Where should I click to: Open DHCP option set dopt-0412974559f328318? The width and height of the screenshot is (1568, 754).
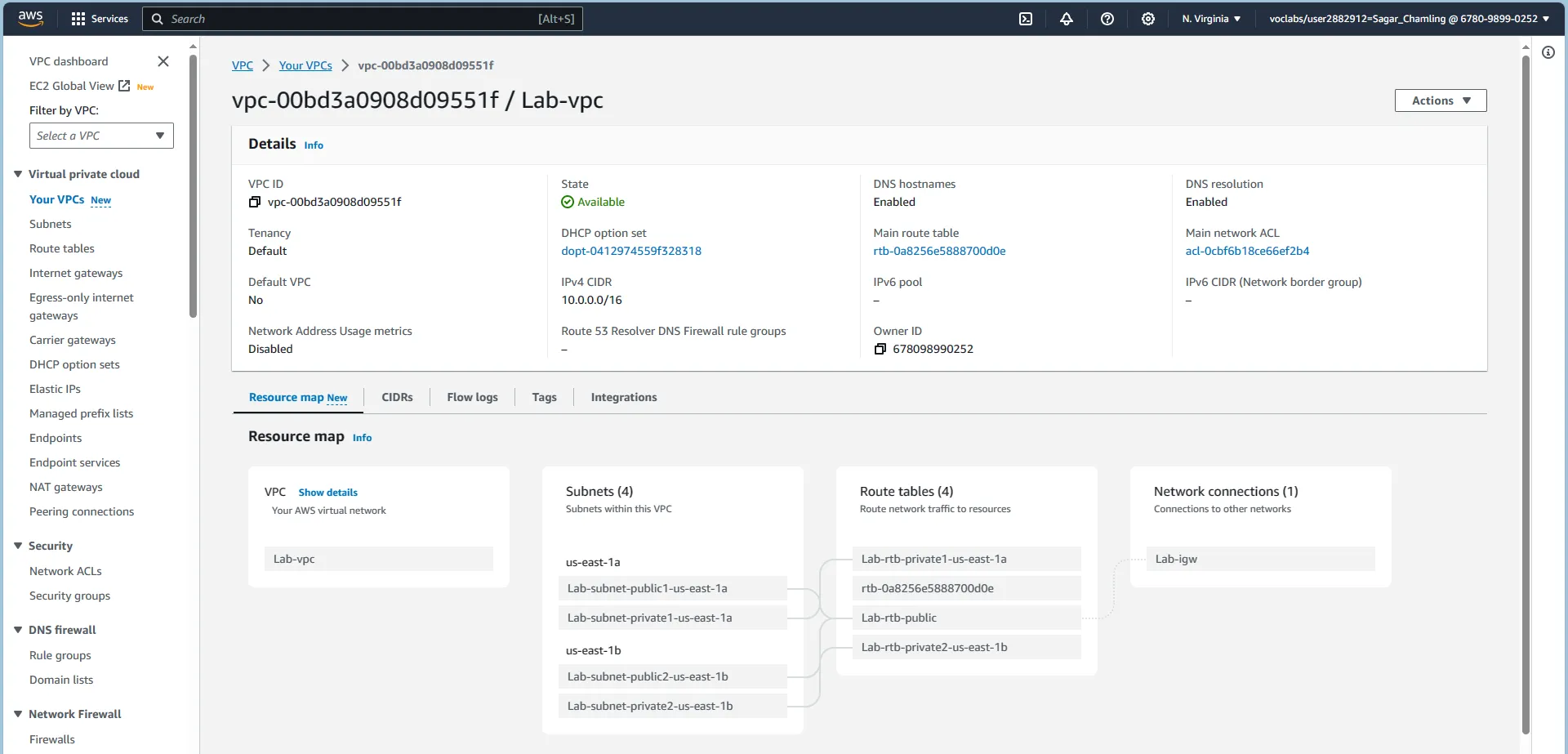[x=631, y=251]
